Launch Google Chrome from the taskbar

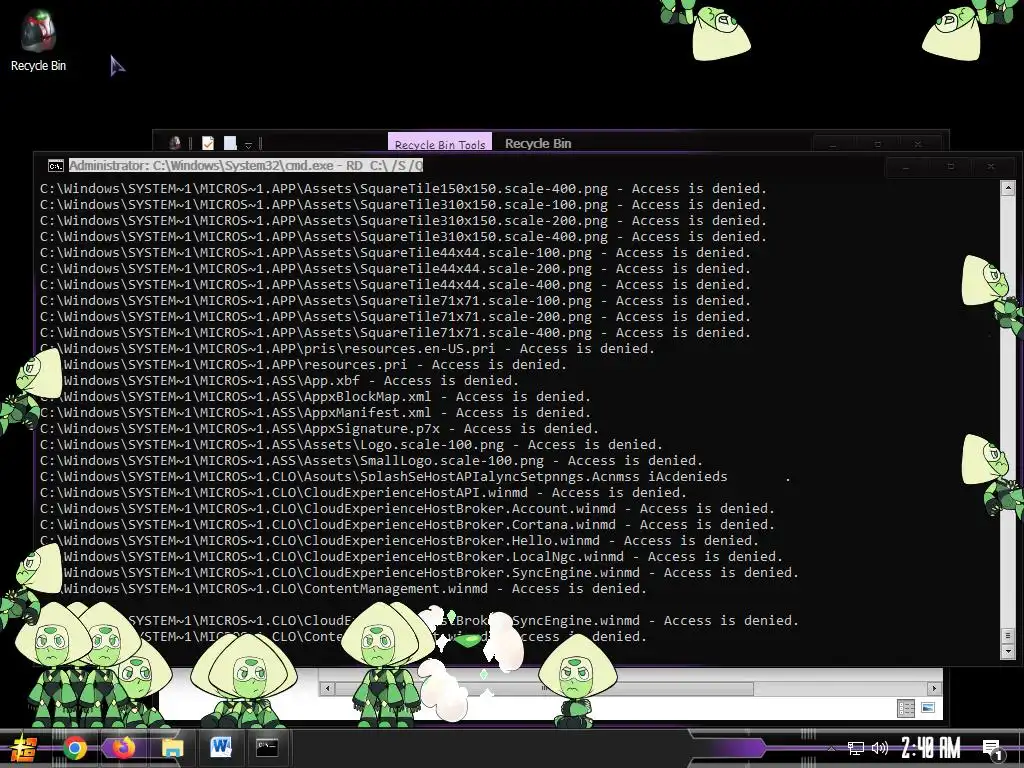(x=74, y=748)
